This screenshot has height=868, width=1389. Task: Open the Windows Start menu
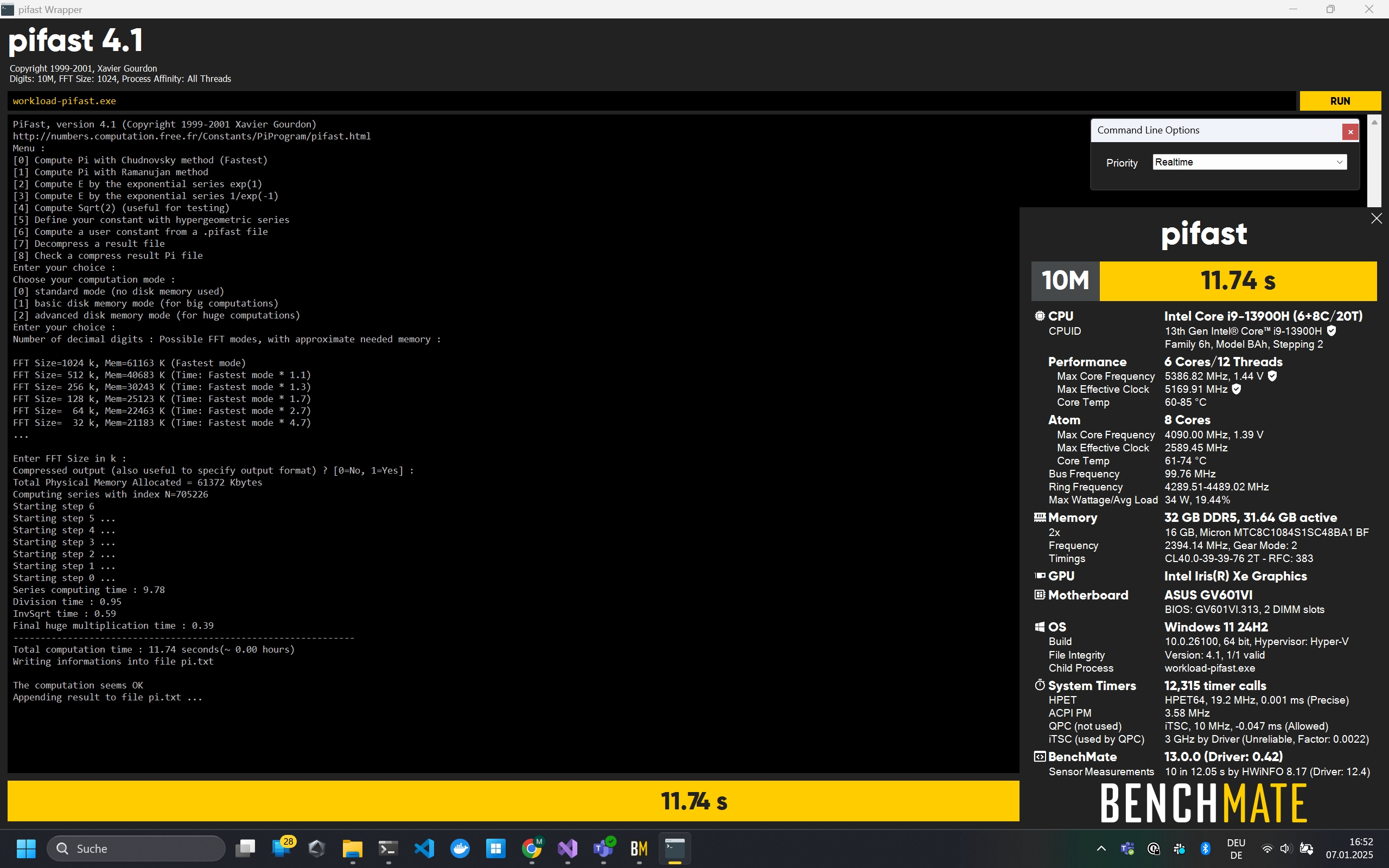[x=26, y=848]
